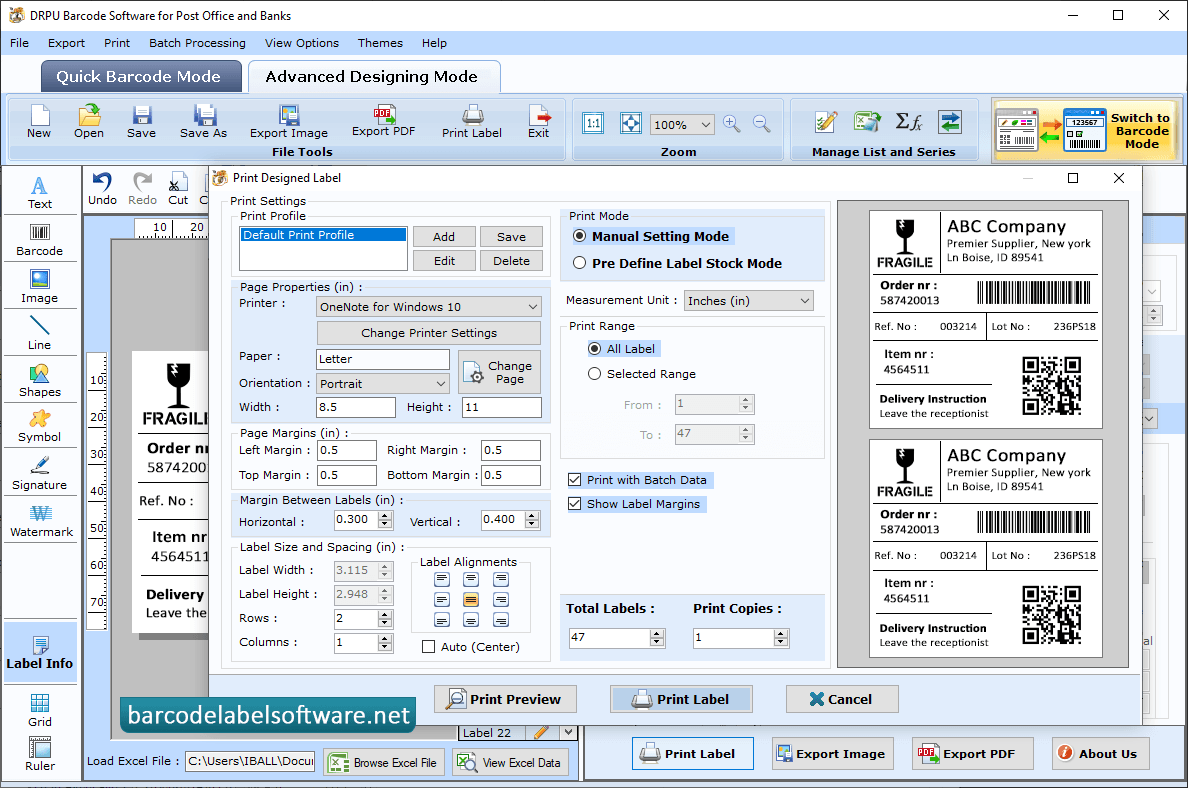This screenshot has width=1188, height=788.
Task: Click the Excel series import icon
Action: click(867, 121)
